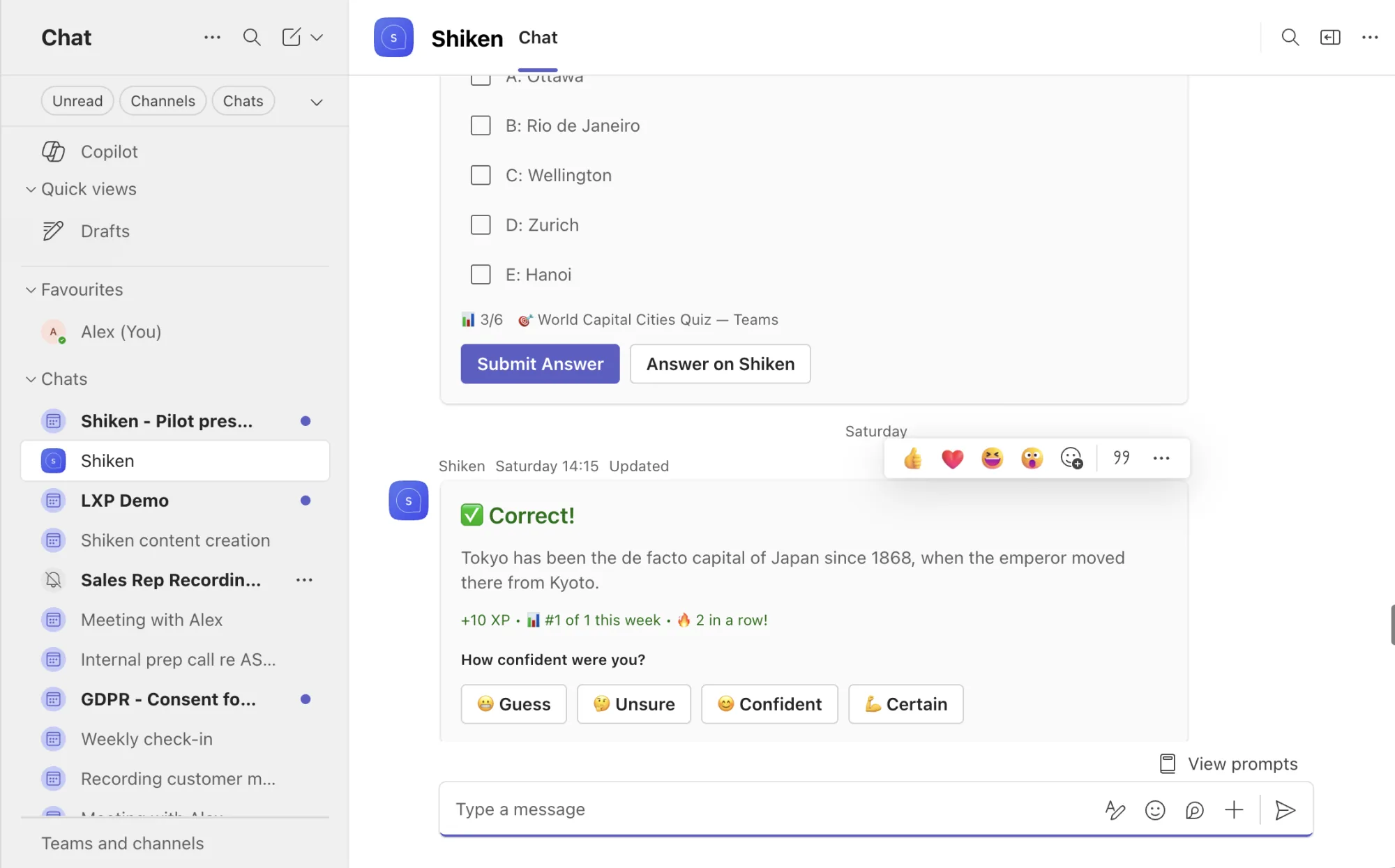Open Recording customer m... chat

175,779
